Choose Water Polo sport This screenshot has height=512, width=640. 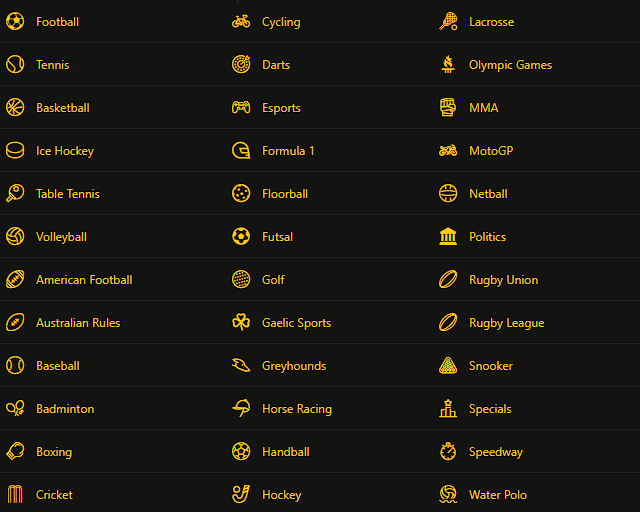coord(497,495)
